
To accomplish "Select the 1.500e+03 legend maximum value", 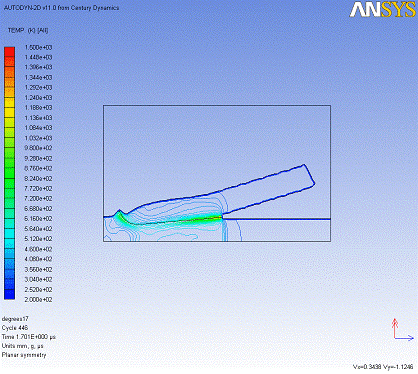I will coord(38,47).
